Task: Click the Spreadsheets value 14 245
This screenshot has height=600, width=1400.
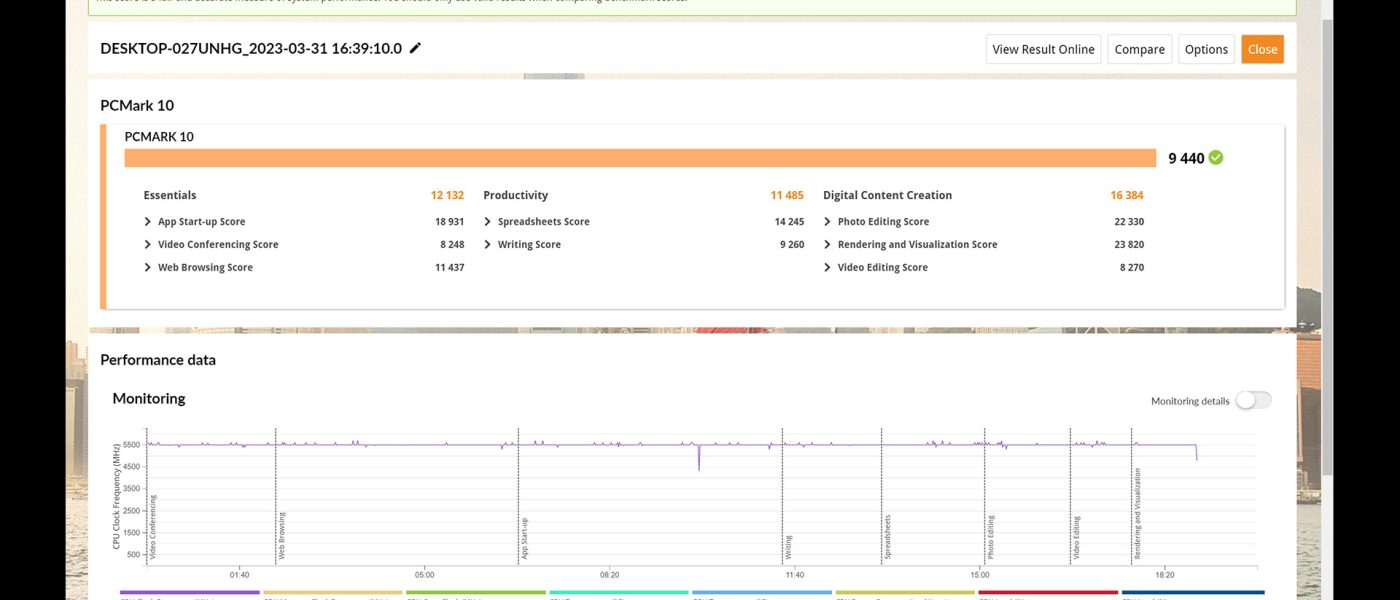Action: (x=789, y=222)
